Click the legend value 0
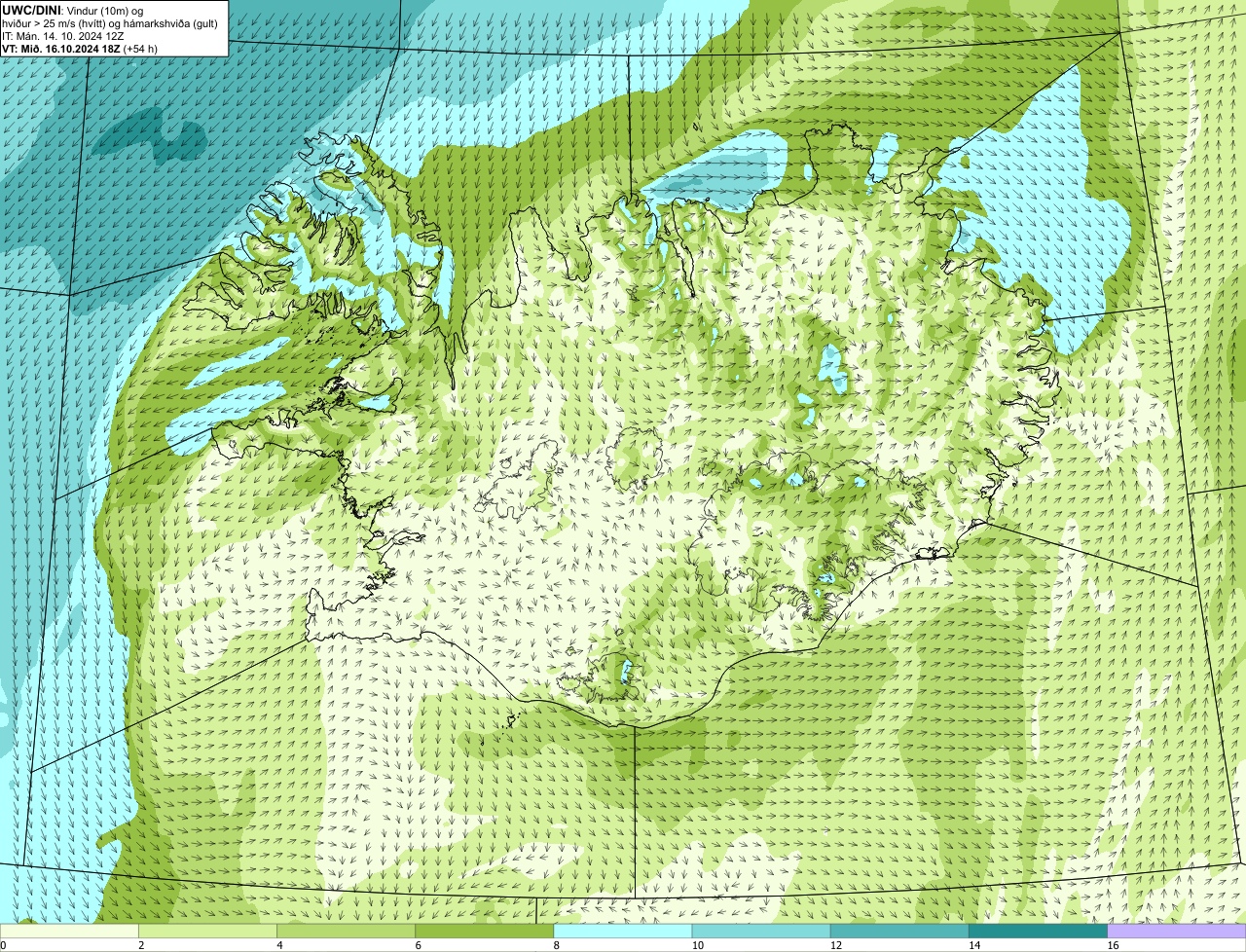 [x=4, y=945]
